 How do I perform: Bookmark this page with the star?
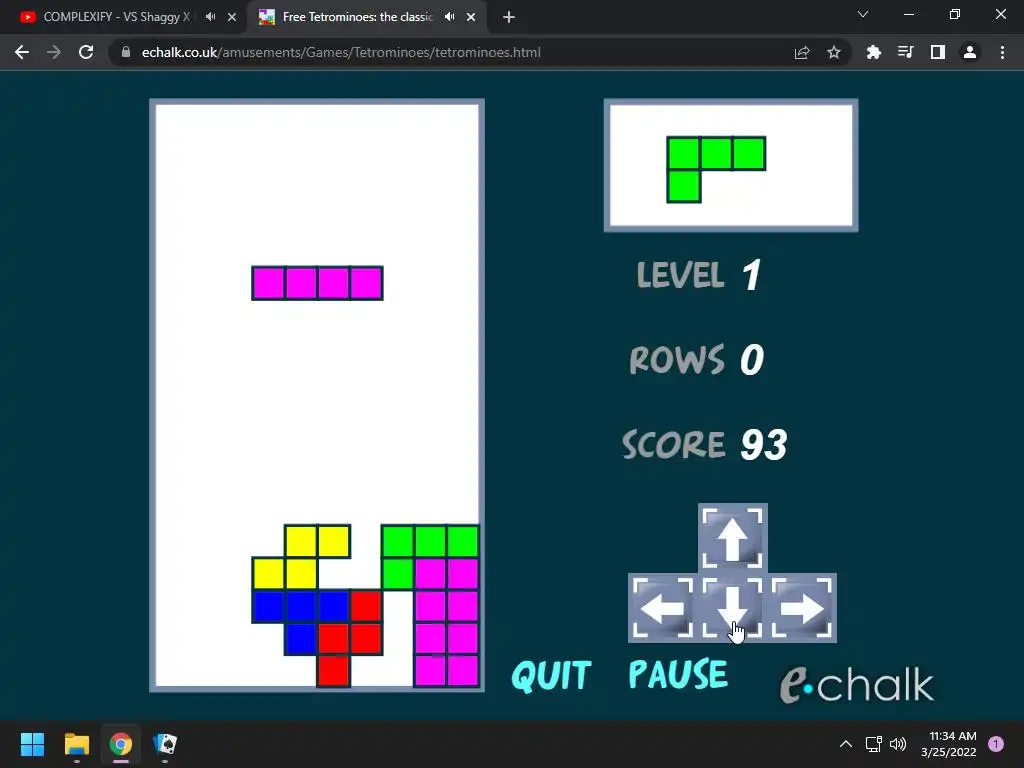coord(834,52)
